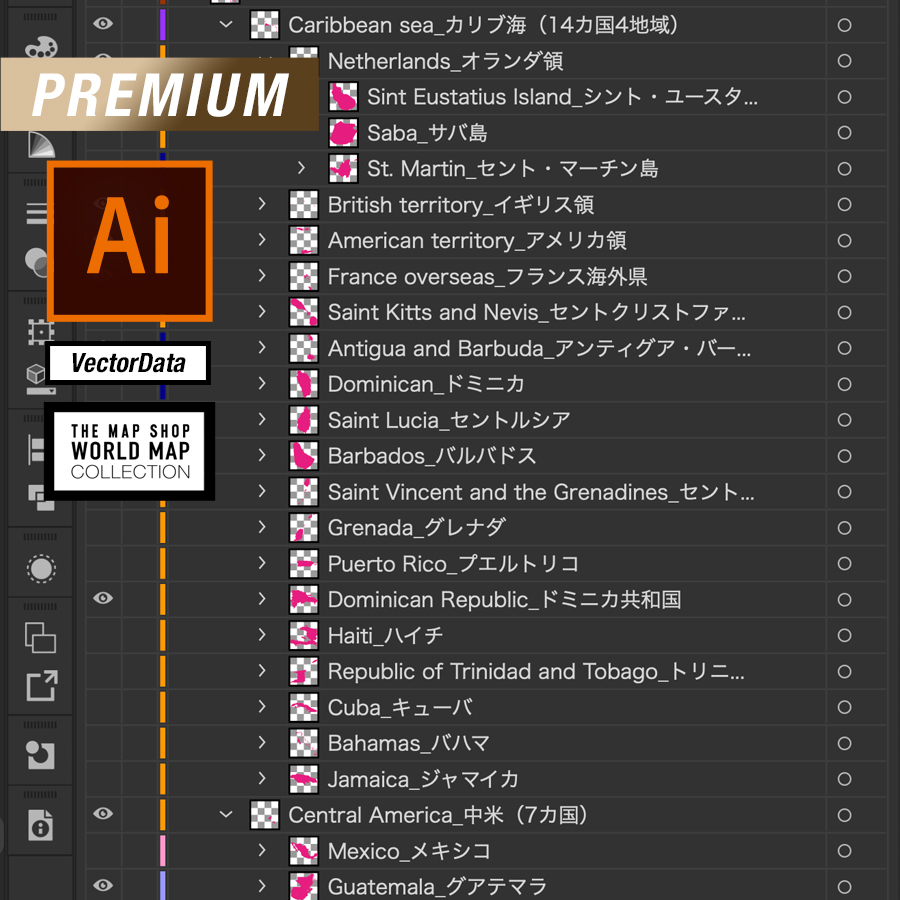
Task: Click the Dominican_ドミニカ layer thumbnail
Action: click(x=304, y=384)
